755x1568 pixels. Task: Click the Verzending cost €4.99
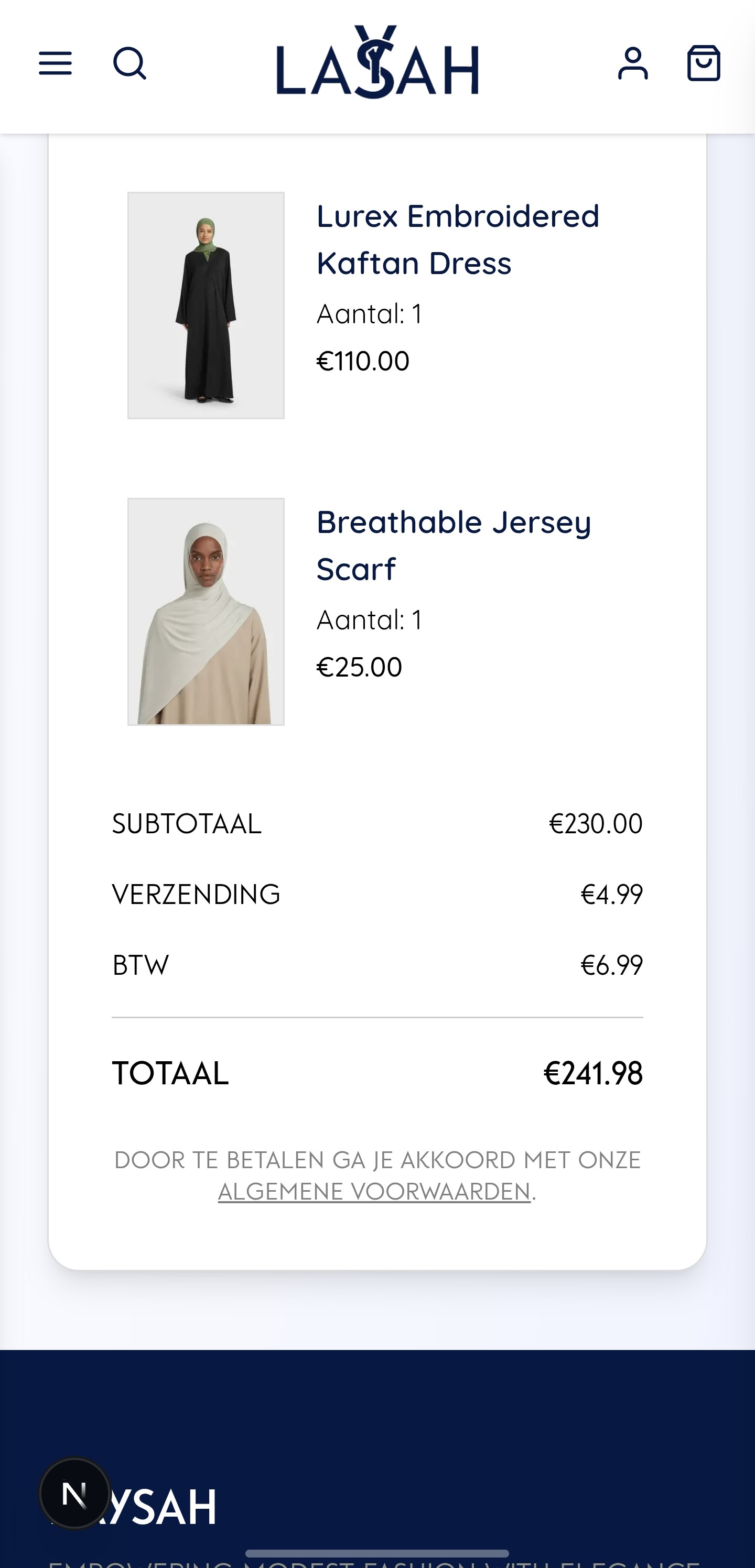click(611, 894)
